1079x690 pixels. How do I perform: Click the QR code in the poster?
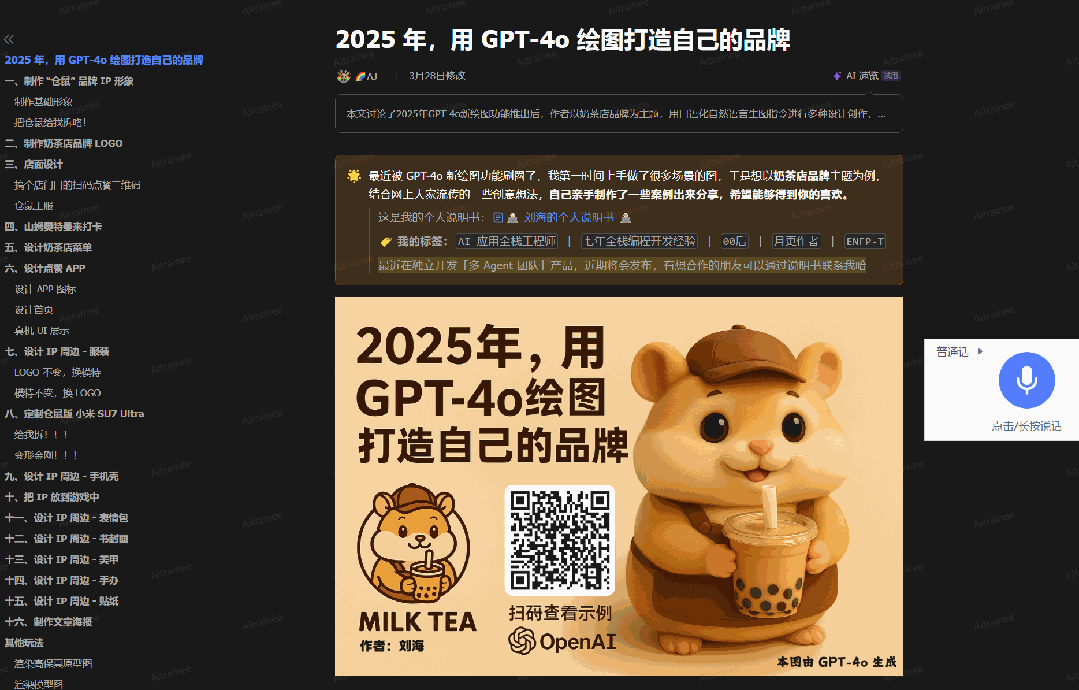coord(559,541)
